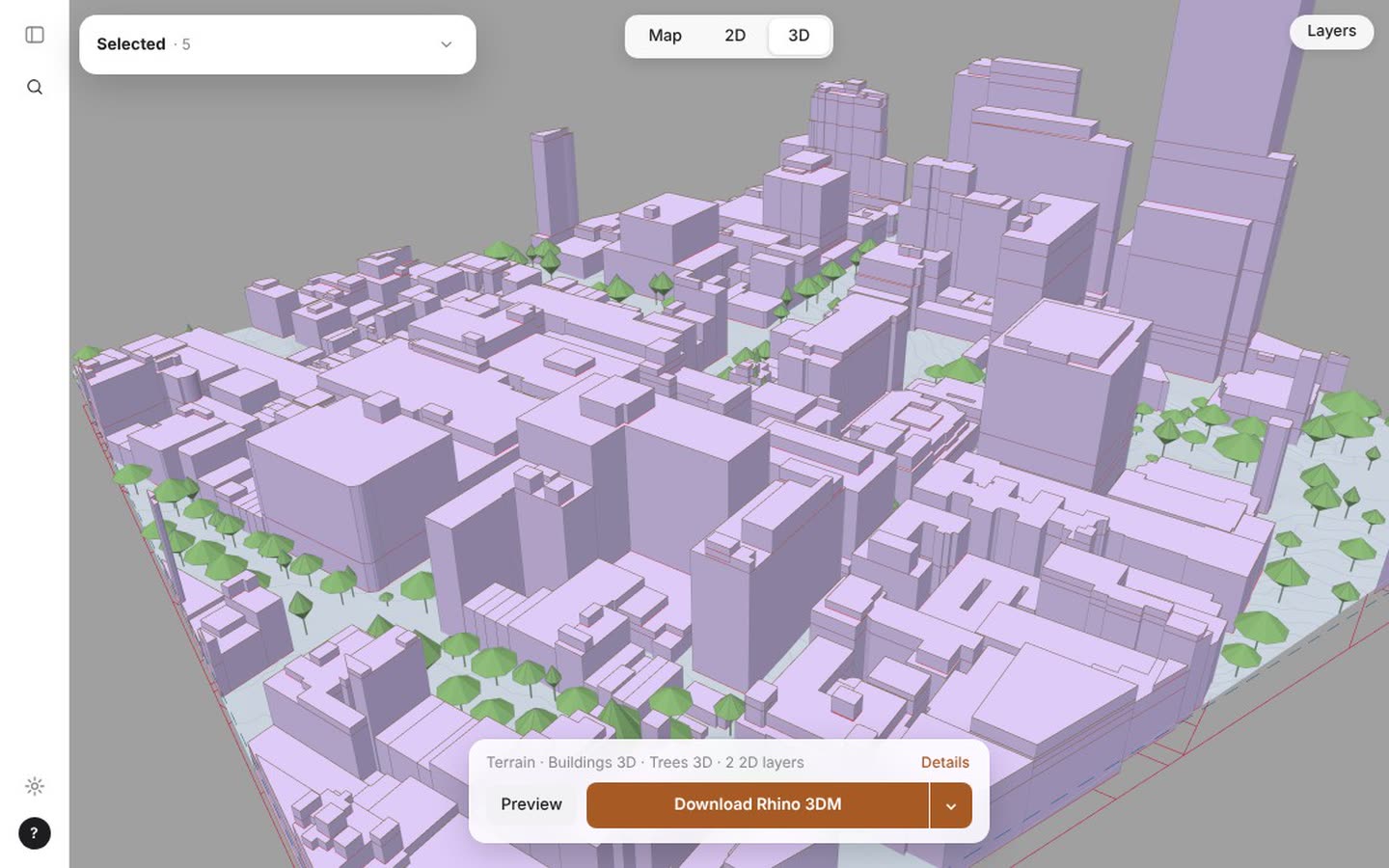
Task: Click the "Selected" label text
Action: pyautogui.click(x=131, y=44)
